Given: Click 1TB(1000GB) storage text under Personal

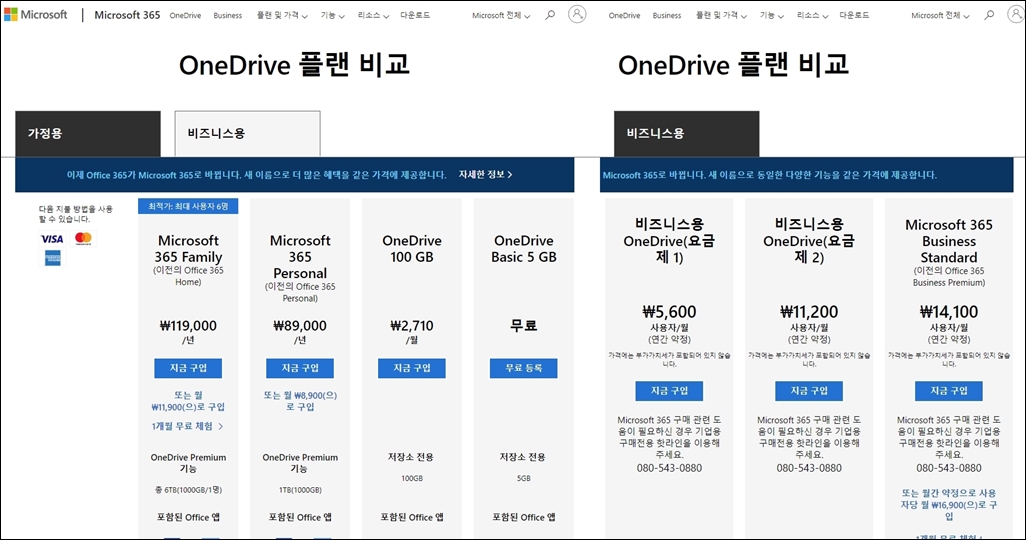Looking at the screenshot, I should pyautogui.click(x=300, y=490).
